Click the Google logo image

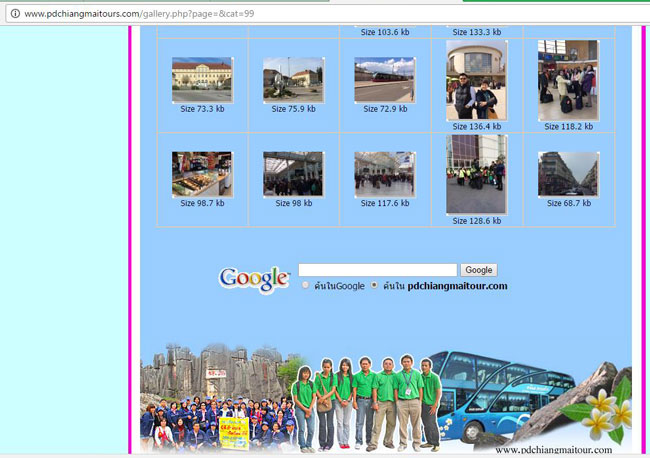click(x=254, y=279)
